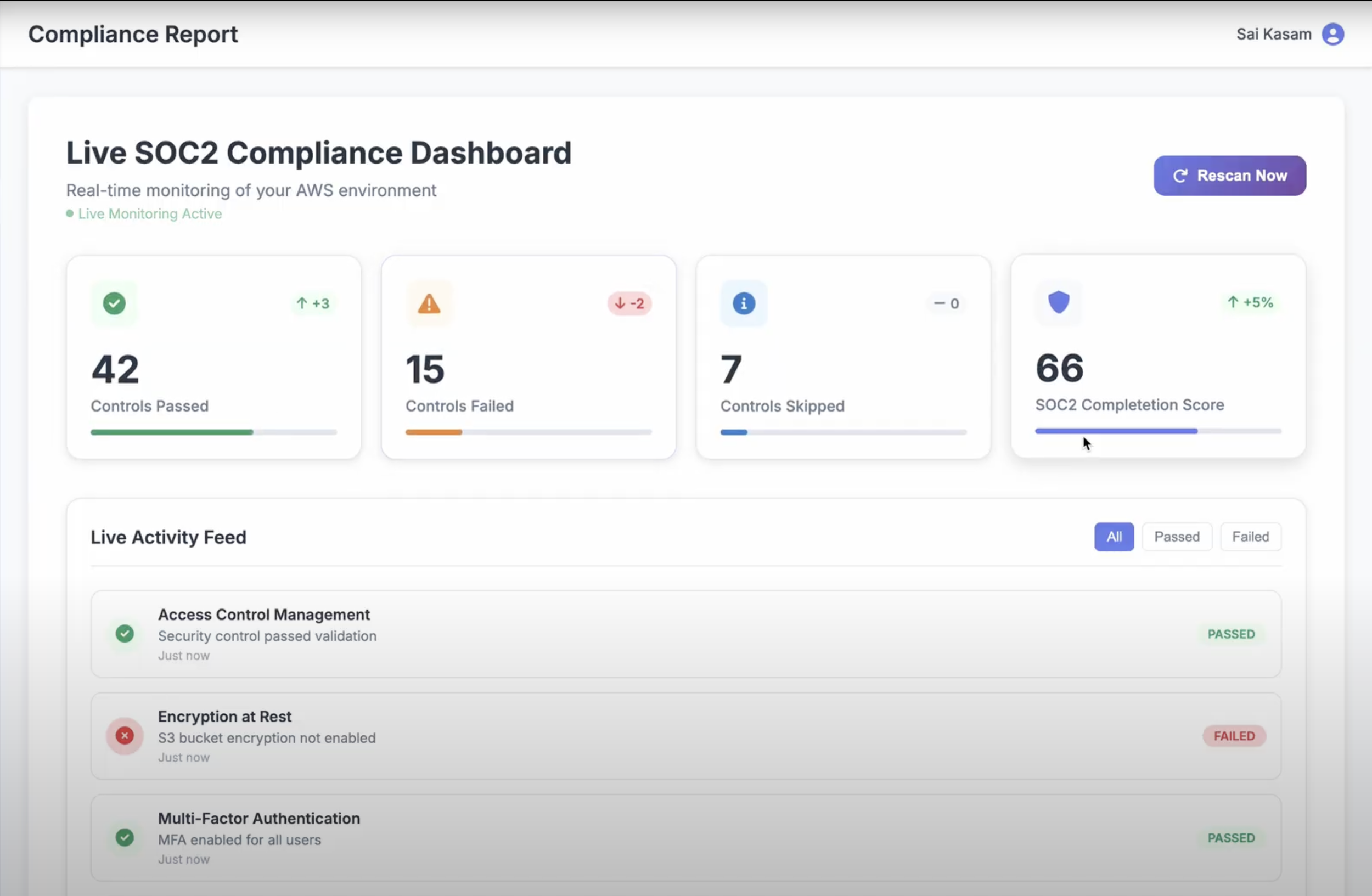Screen dimensions: 1372x896
Task: Click the Sai Kasam username in header
Action: point(1273,34)
